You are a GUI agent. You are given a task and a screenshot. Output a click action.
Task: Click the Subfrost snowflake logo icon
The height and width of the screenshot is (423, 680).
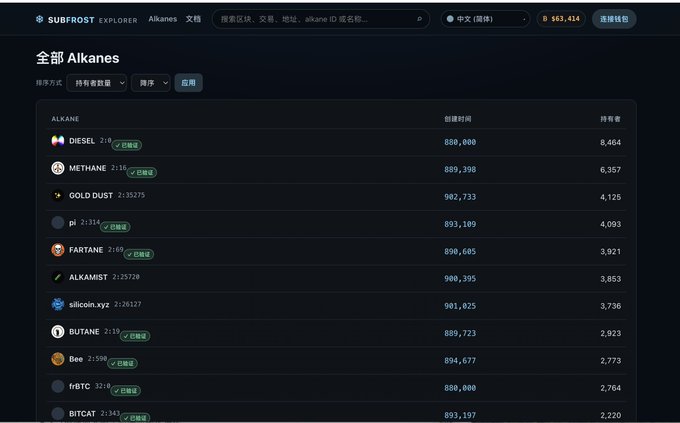tap(39, 19)
